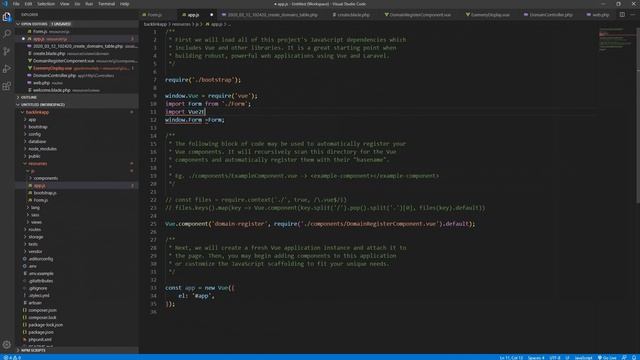Open the Selection menu
Viewport: 640px width, 360px height.
tap(46, 4)
